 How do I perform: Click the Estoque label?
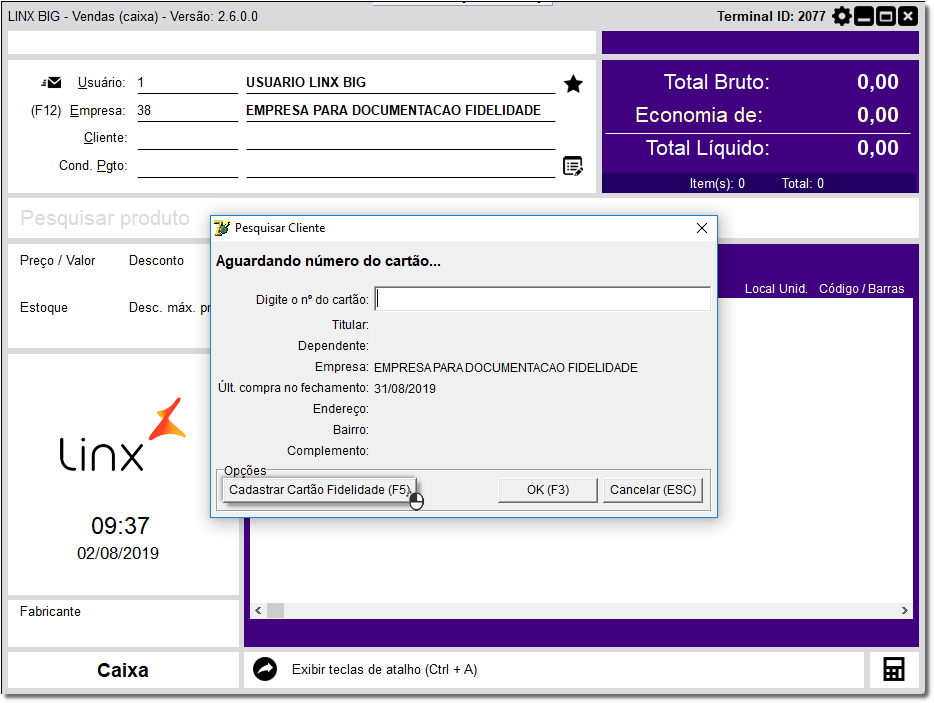pos(43,307)
